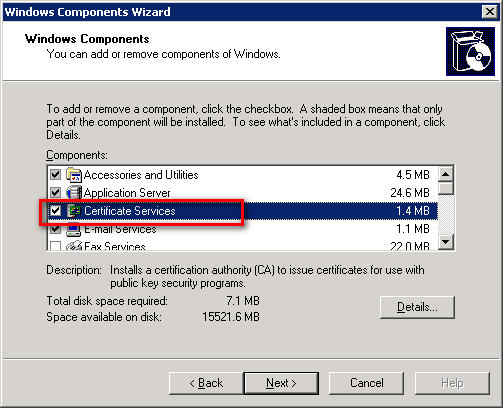This screenshot has height=408, width=503.
Task: Toggle the Certificate Services checkbox
Action: point(55,211)
